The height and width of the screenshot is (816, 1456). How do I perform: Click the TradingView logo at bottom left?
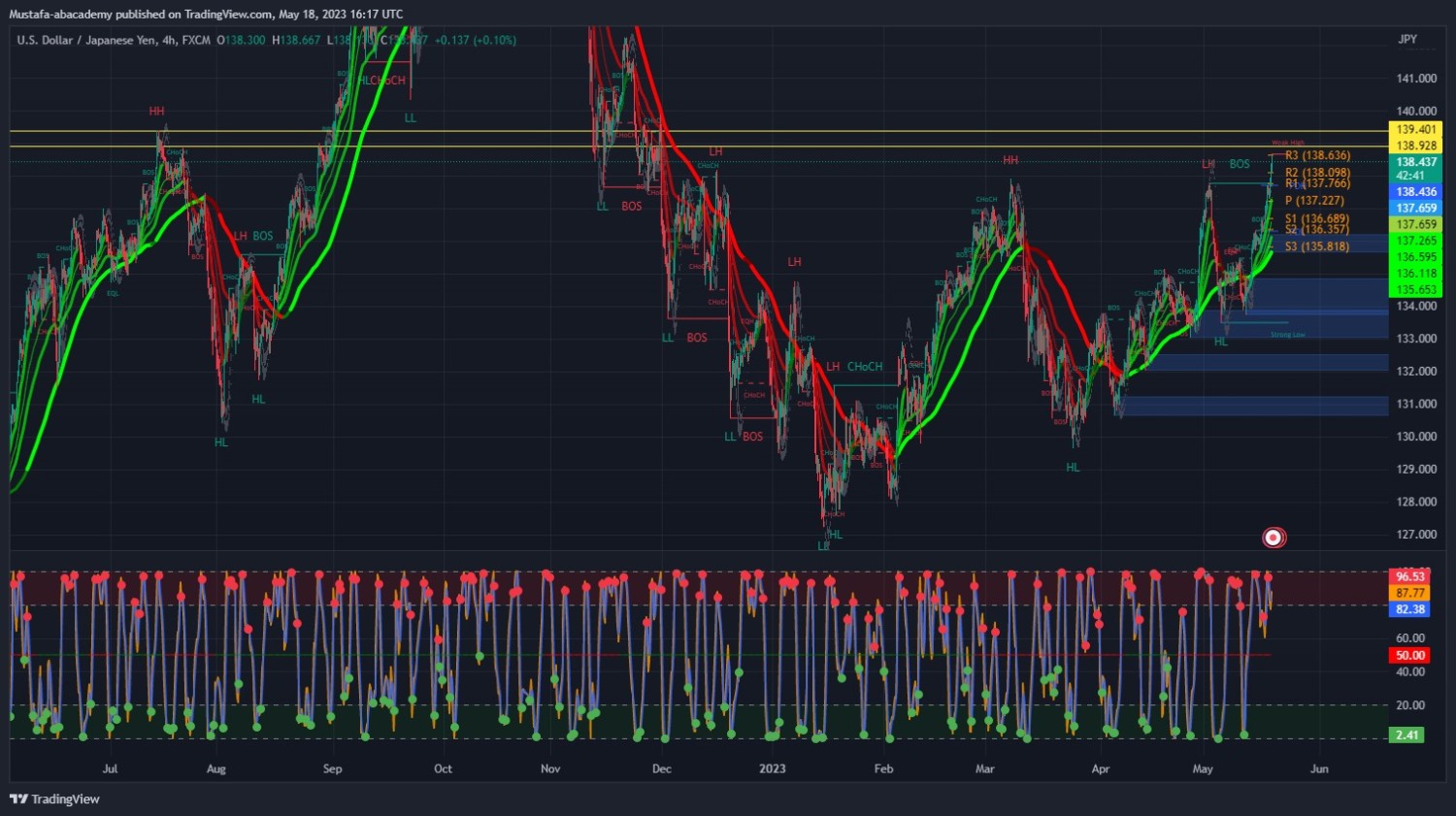55,800
